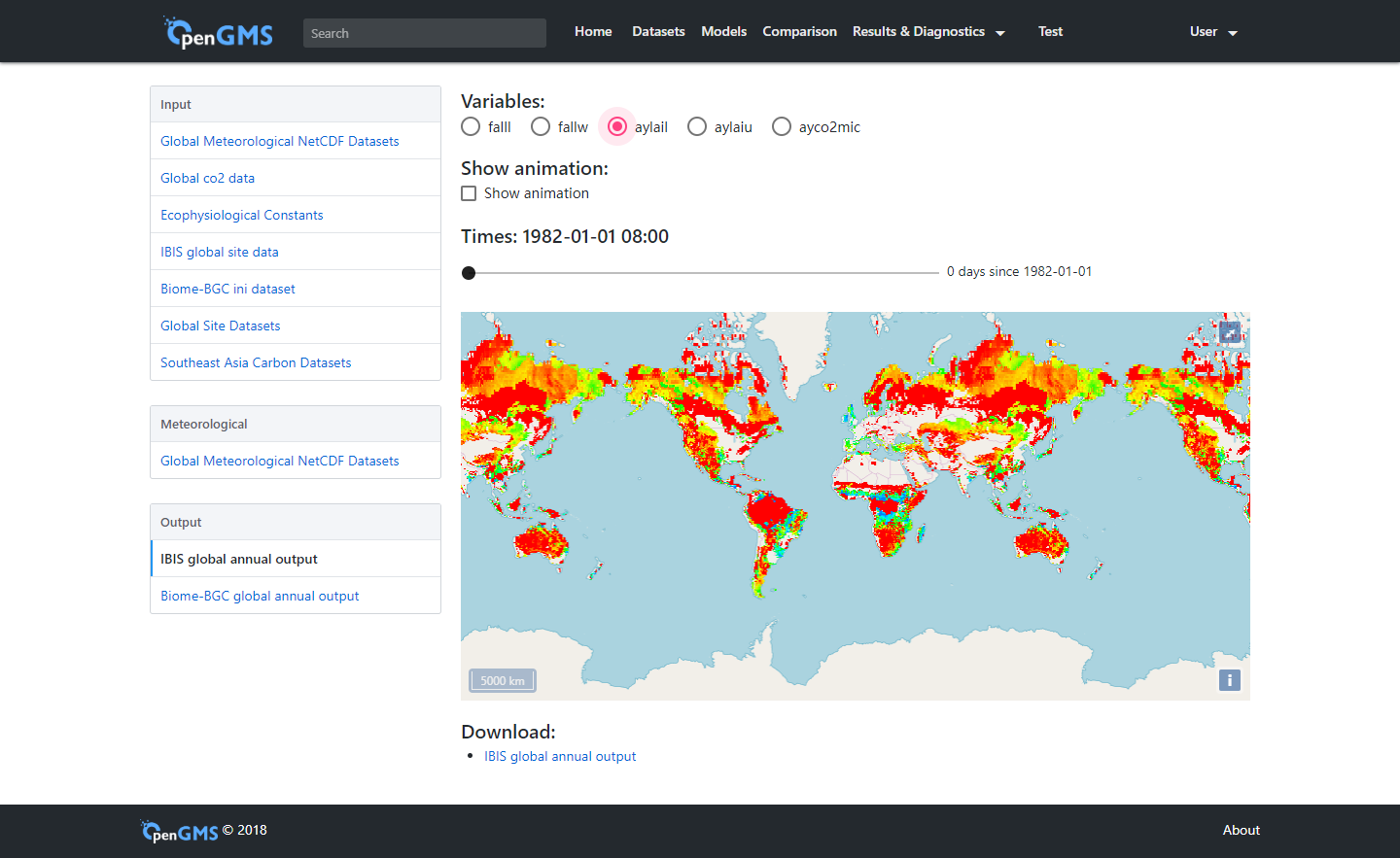Navigate to the Comparison menu item
The width and height of the screenshot is (1400, 858).
(799, 32)
